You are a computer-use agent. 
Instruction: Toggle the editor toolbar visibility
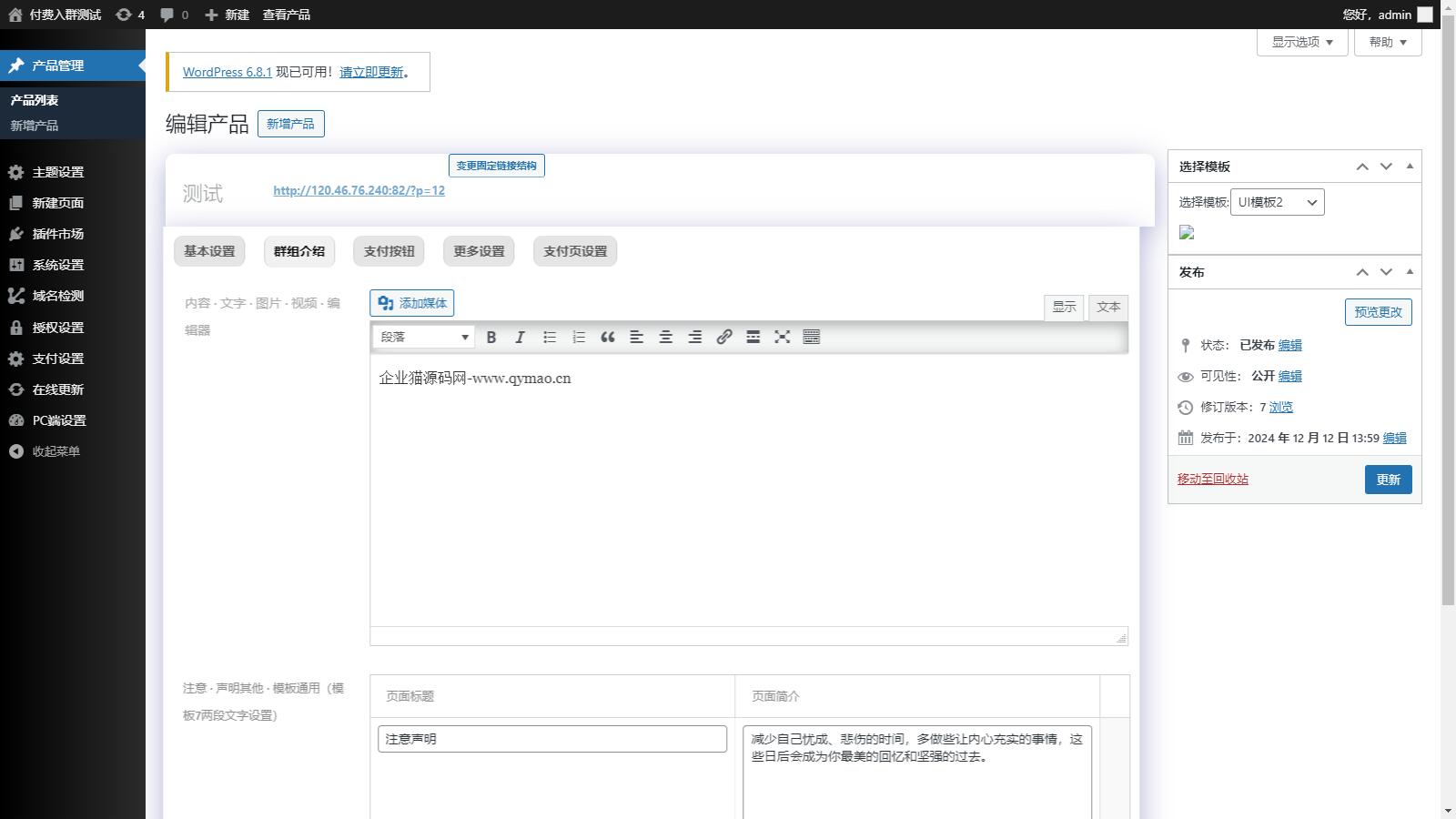pyautogui.click(x=812, y=337)
